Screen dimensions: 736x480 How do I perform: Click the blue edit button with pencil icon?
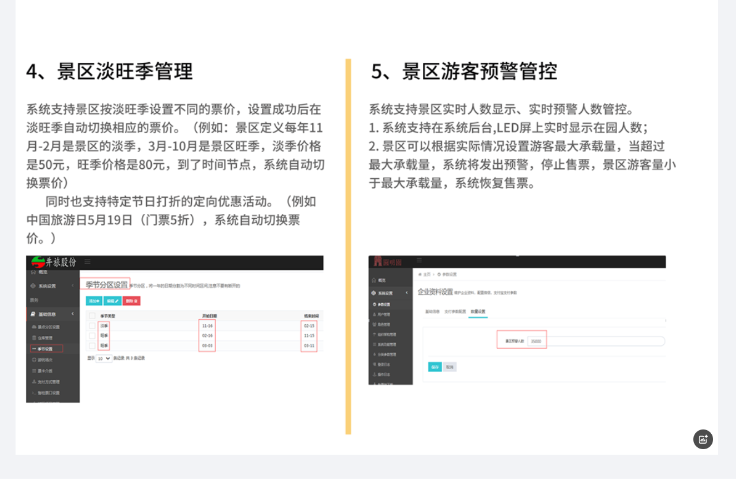[112, 300]
